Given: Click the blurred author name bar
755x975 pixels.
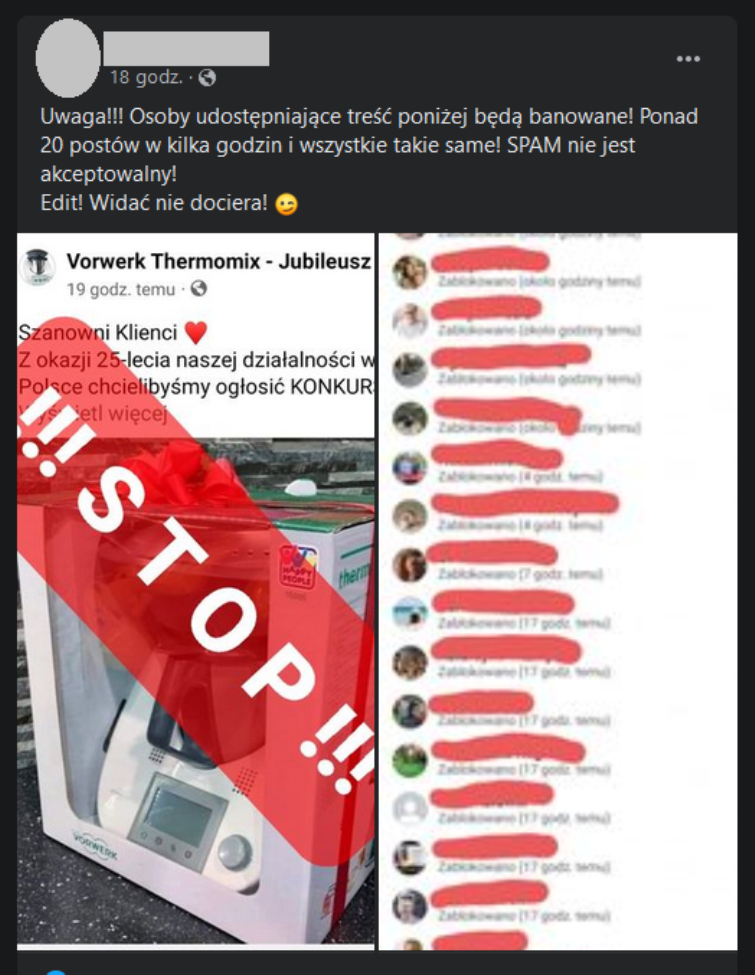Looking at the screenshot, I should [187, 49].
